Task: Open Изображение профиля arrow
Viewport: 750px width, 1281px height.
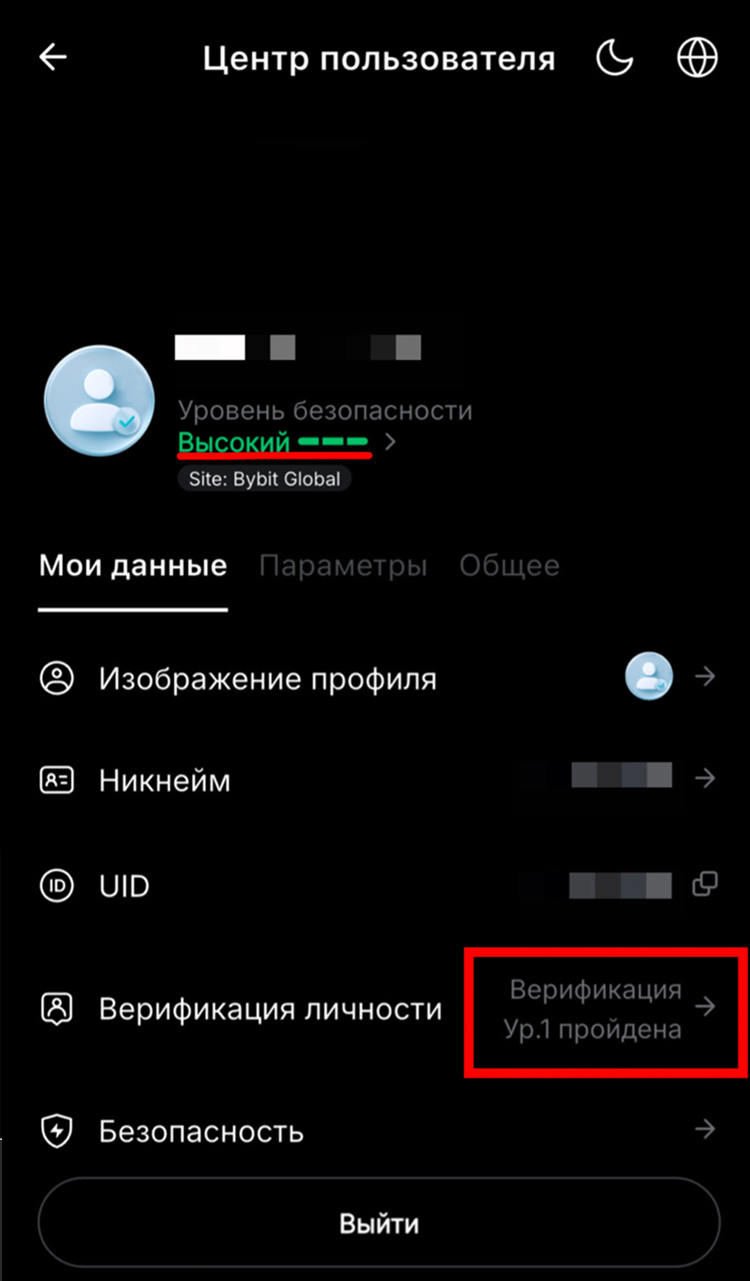Action: tap(706, 677)
